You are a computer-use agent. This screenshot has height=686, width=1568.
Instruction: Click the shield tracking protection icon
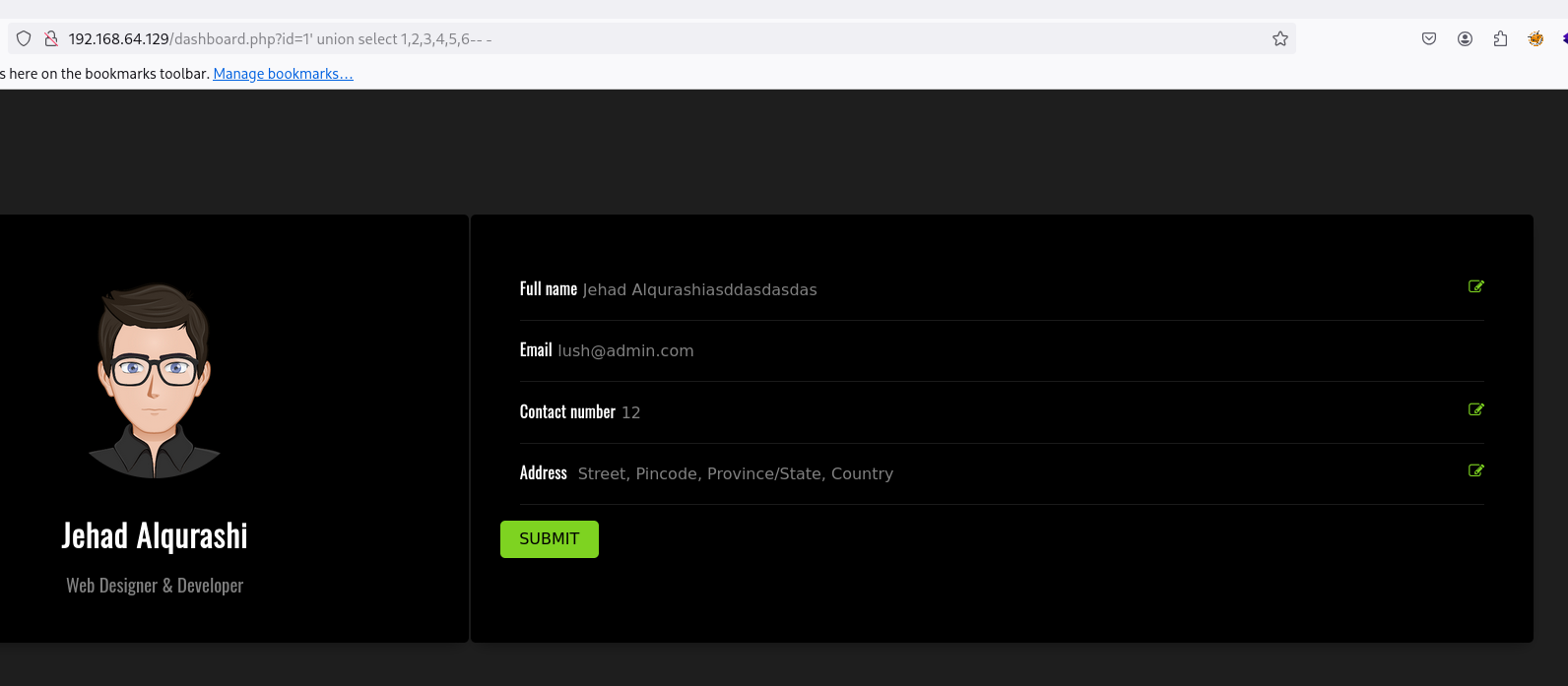click(24, 38)
